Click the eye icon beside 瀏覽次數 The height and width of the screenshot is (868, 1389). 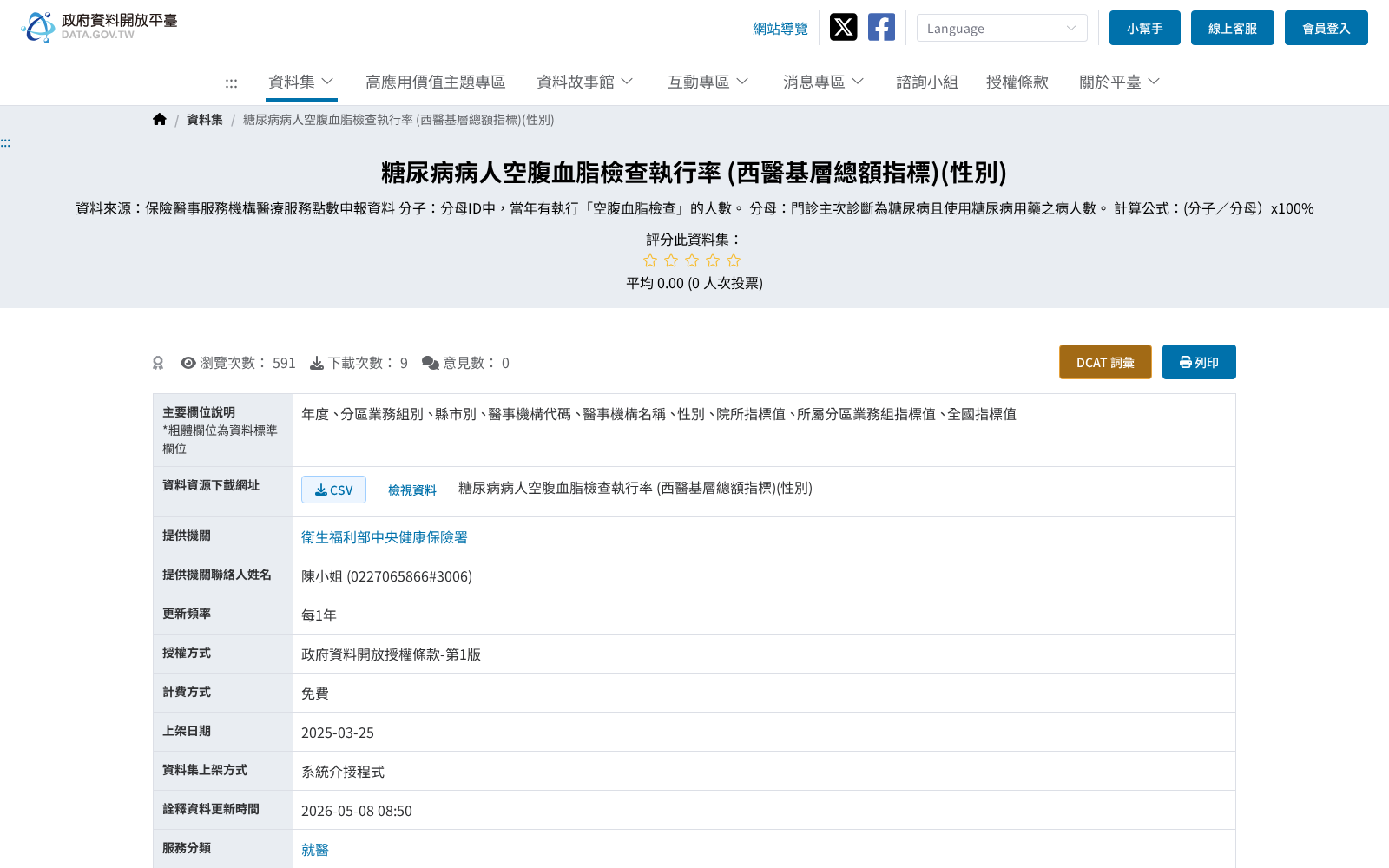click(x=188, y=363)
